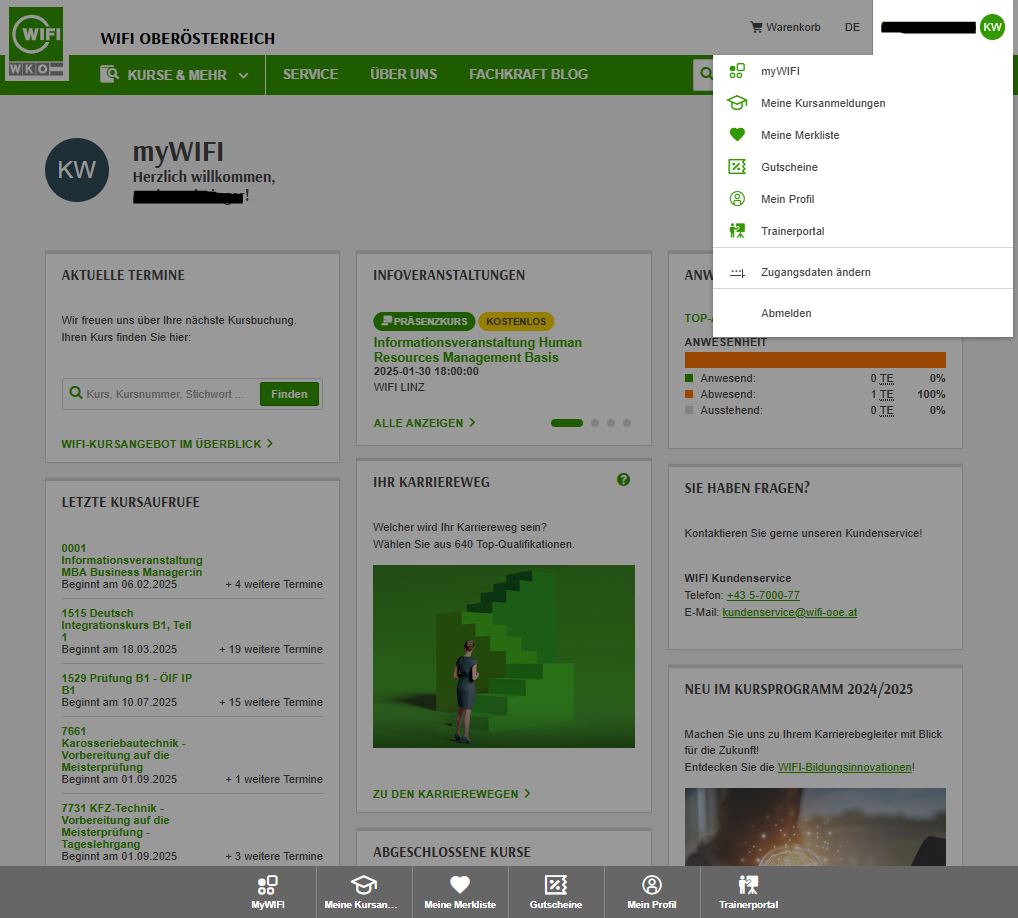
Task: Select the first carousel indicator in Infoveranstaltungen
Action: click(x=567, y=423)
